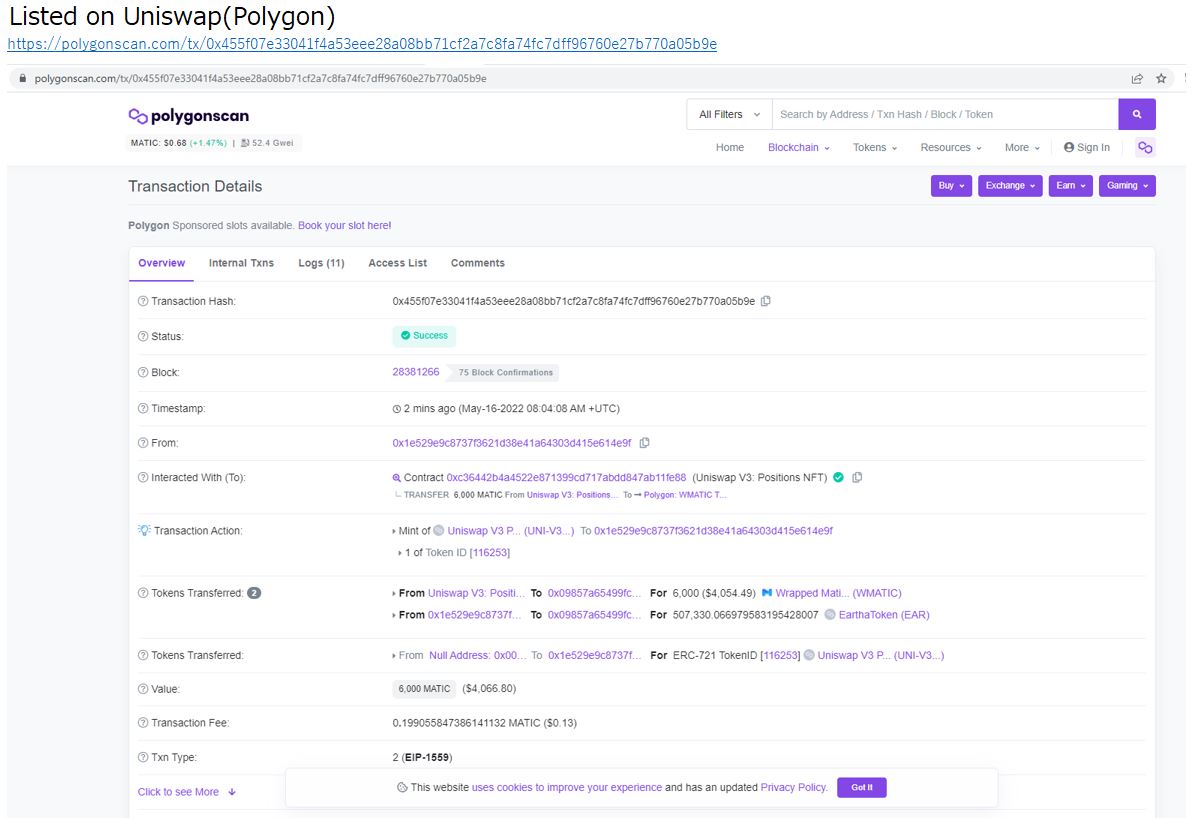Expand the More menu

click(x=1022, y=148)
